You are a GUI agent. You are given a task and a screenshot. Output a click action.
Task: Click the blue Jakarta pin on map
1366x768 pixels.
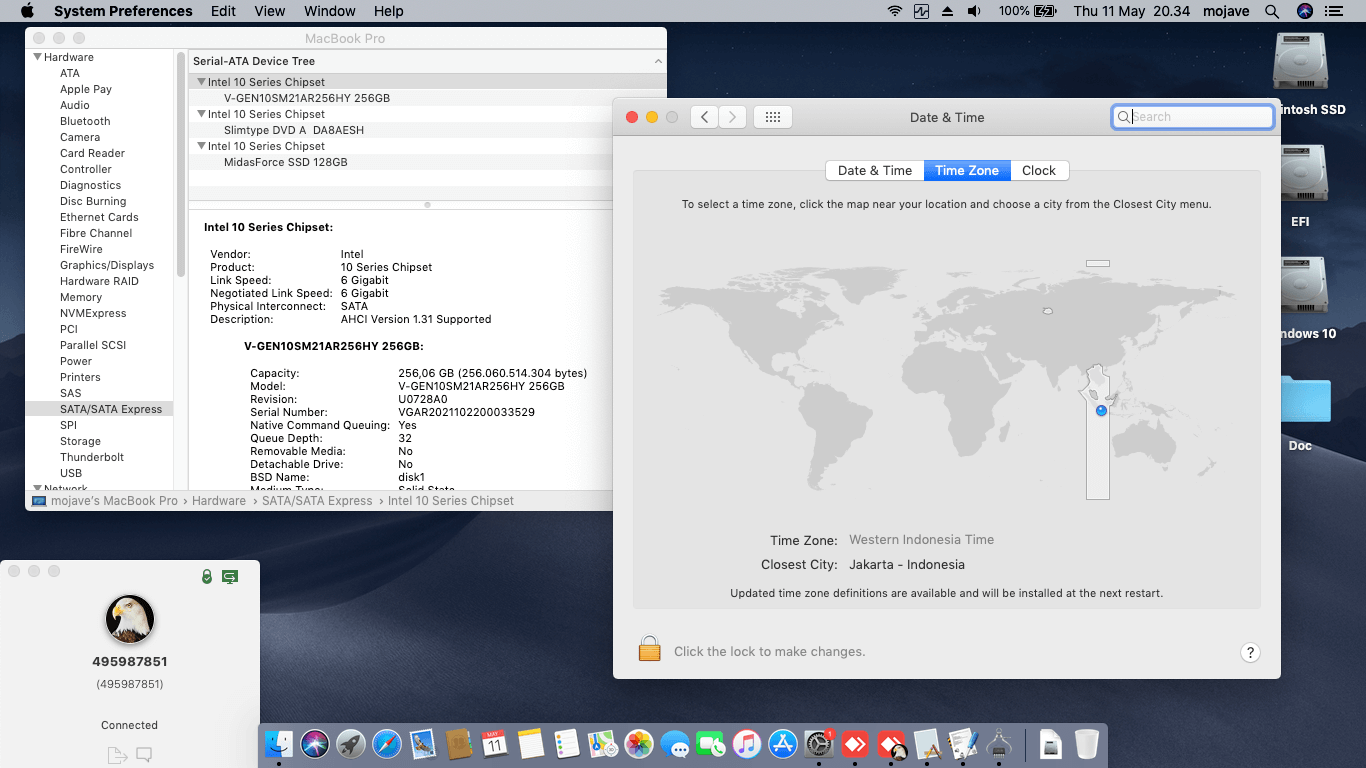[1101, 411]
